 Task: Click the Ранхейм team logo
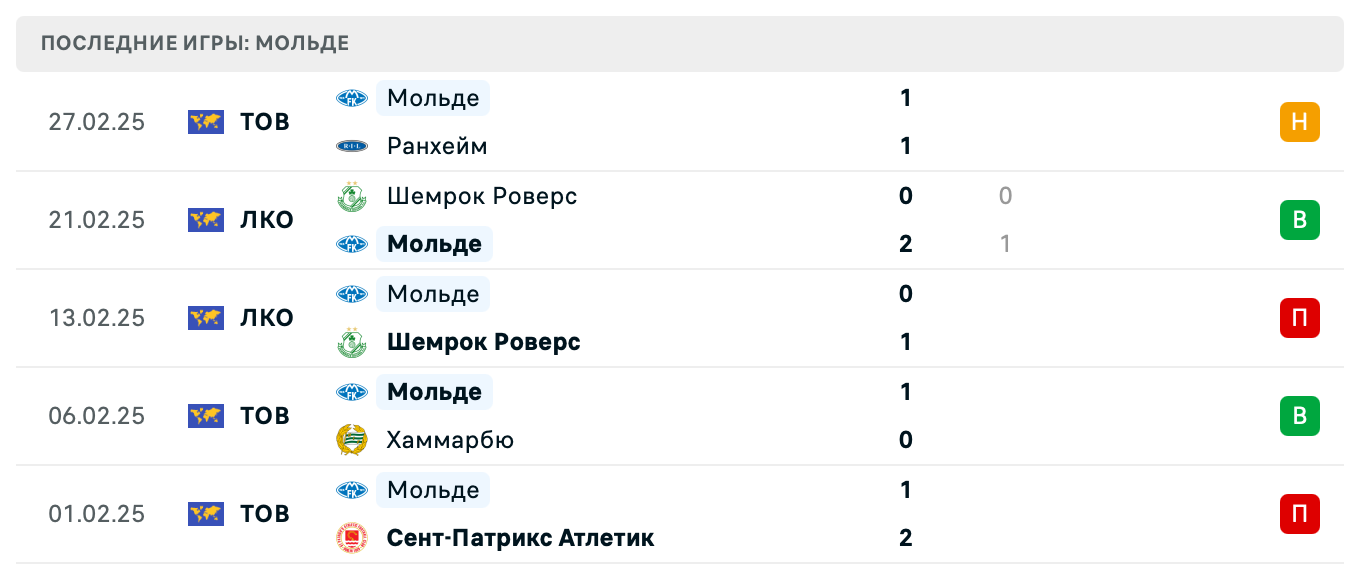352,146
